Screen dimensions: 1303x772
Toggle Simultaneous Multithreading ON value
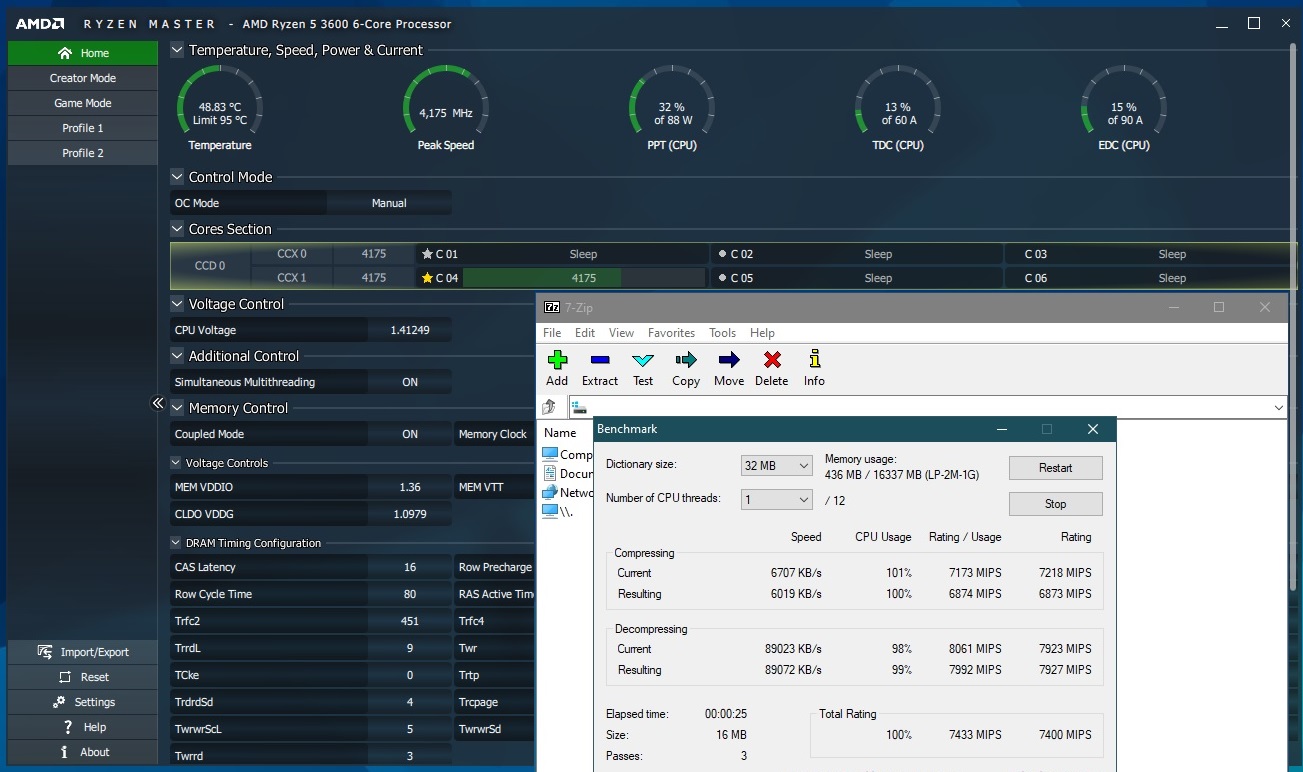coord(410,382)
